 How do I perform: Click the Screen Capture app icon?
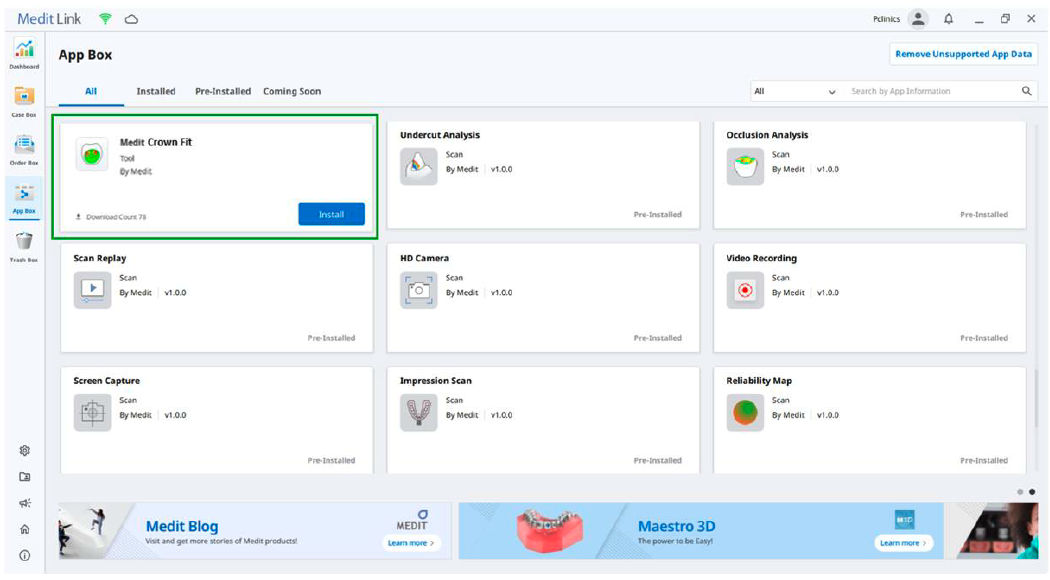click(92, 412)
